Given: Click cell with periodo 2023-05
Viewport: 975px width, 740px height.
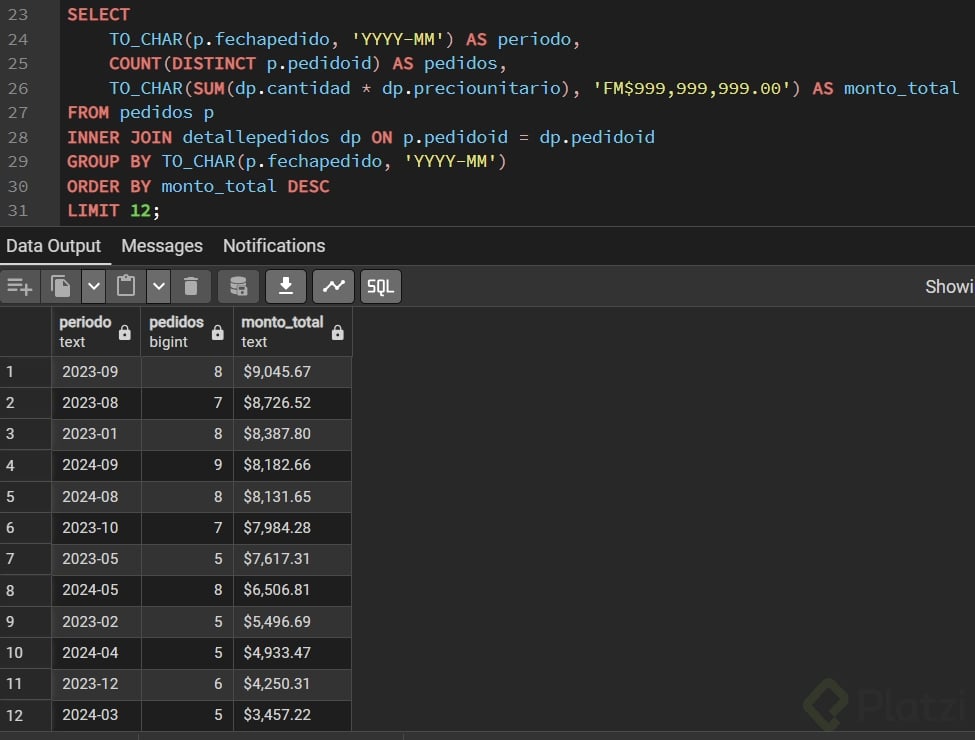Looking at the screenshot, I should coord(96,559).
